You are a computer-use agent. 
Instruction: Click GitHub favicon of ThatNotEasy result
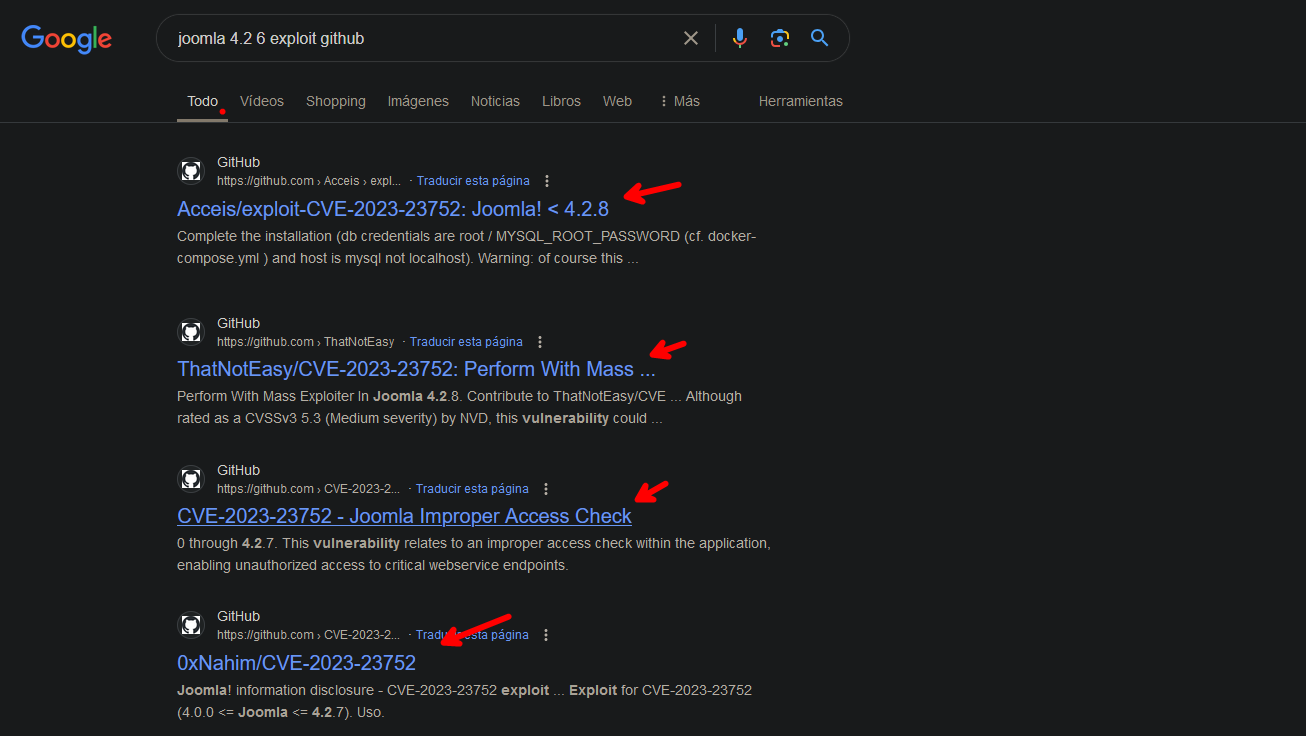pyautogui.click(x=191, y=332)
